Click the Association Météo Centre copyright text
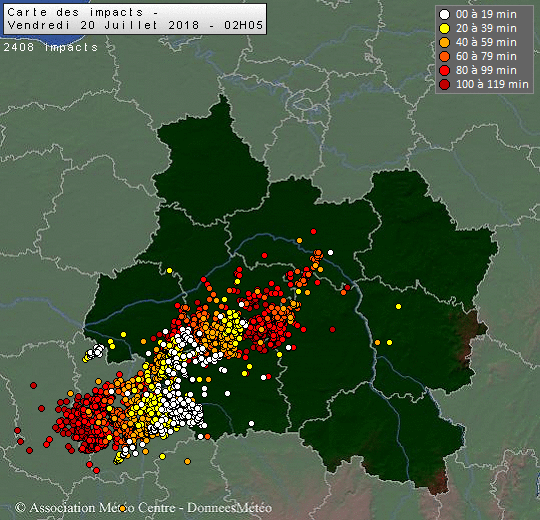The image size is (540, 520). coord(143,508)
